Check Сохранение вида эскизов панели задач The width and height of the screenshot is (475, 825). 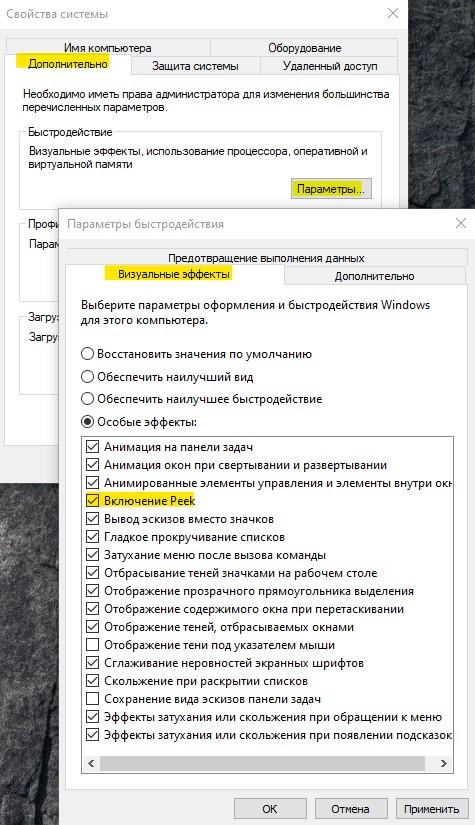point(92,699)
